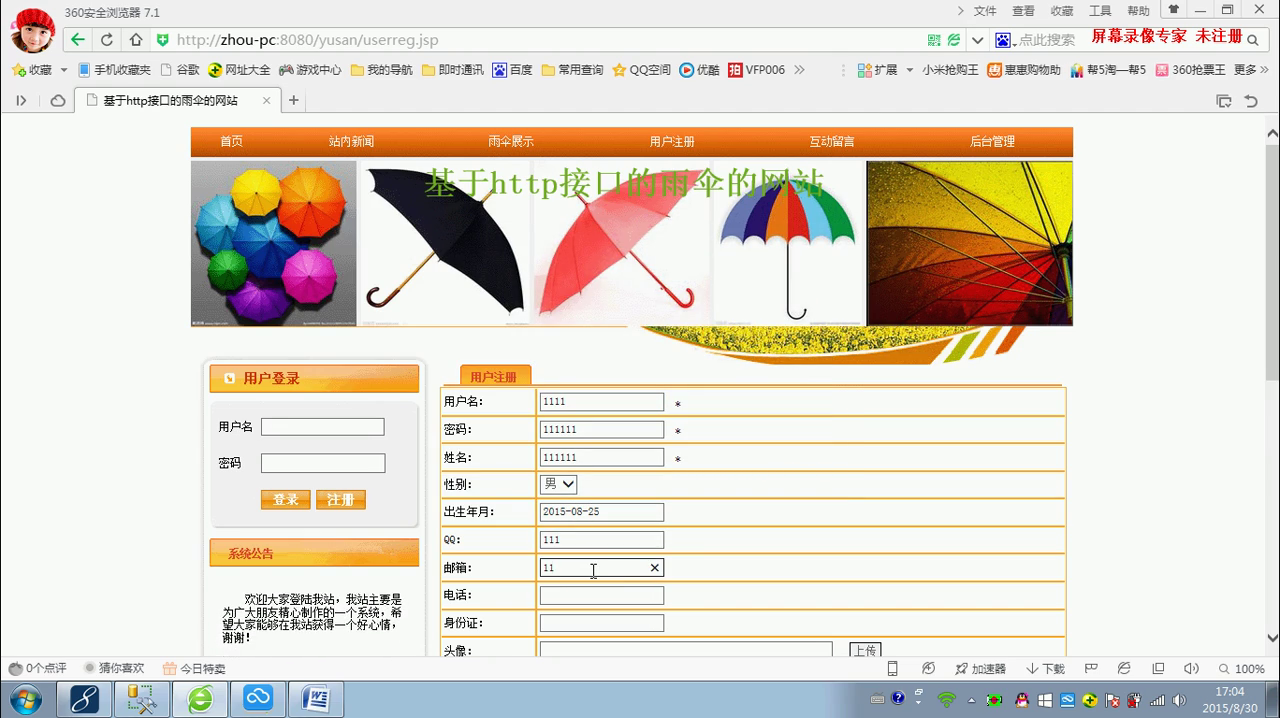Click the 电话 phone input field
The width and height of the screenshot is (1280, 718).
click(601, 596)
